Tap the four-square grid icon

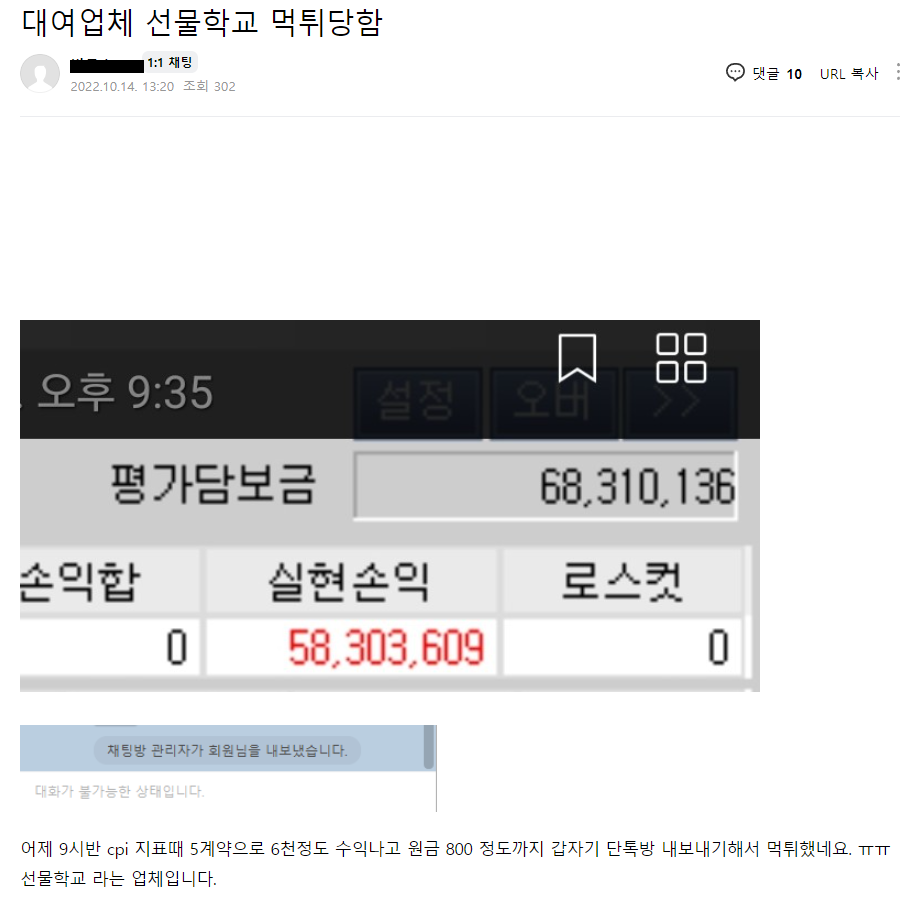pos(681,358)
